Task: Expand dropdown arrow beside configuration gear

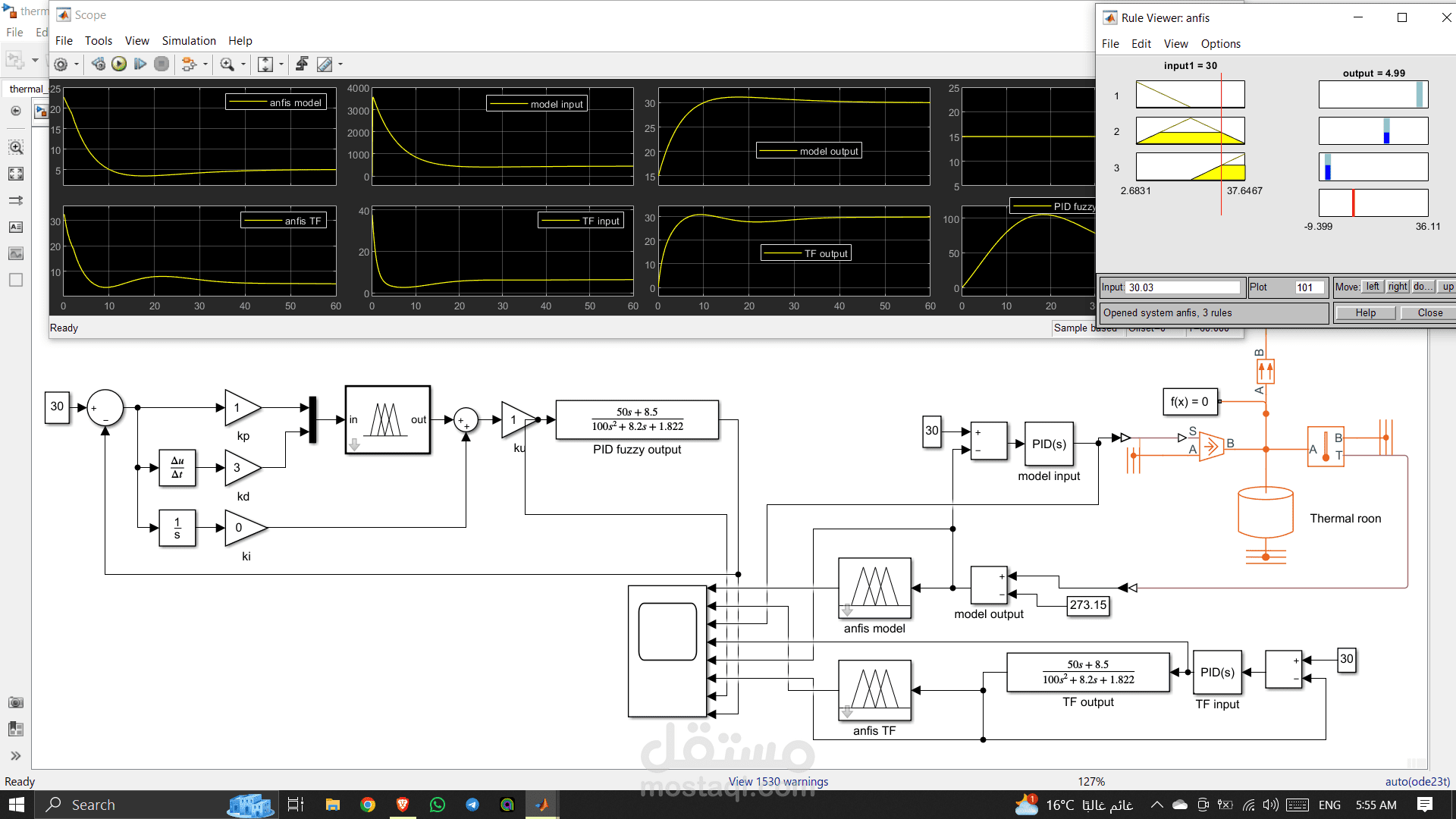Action: point(77,64)
